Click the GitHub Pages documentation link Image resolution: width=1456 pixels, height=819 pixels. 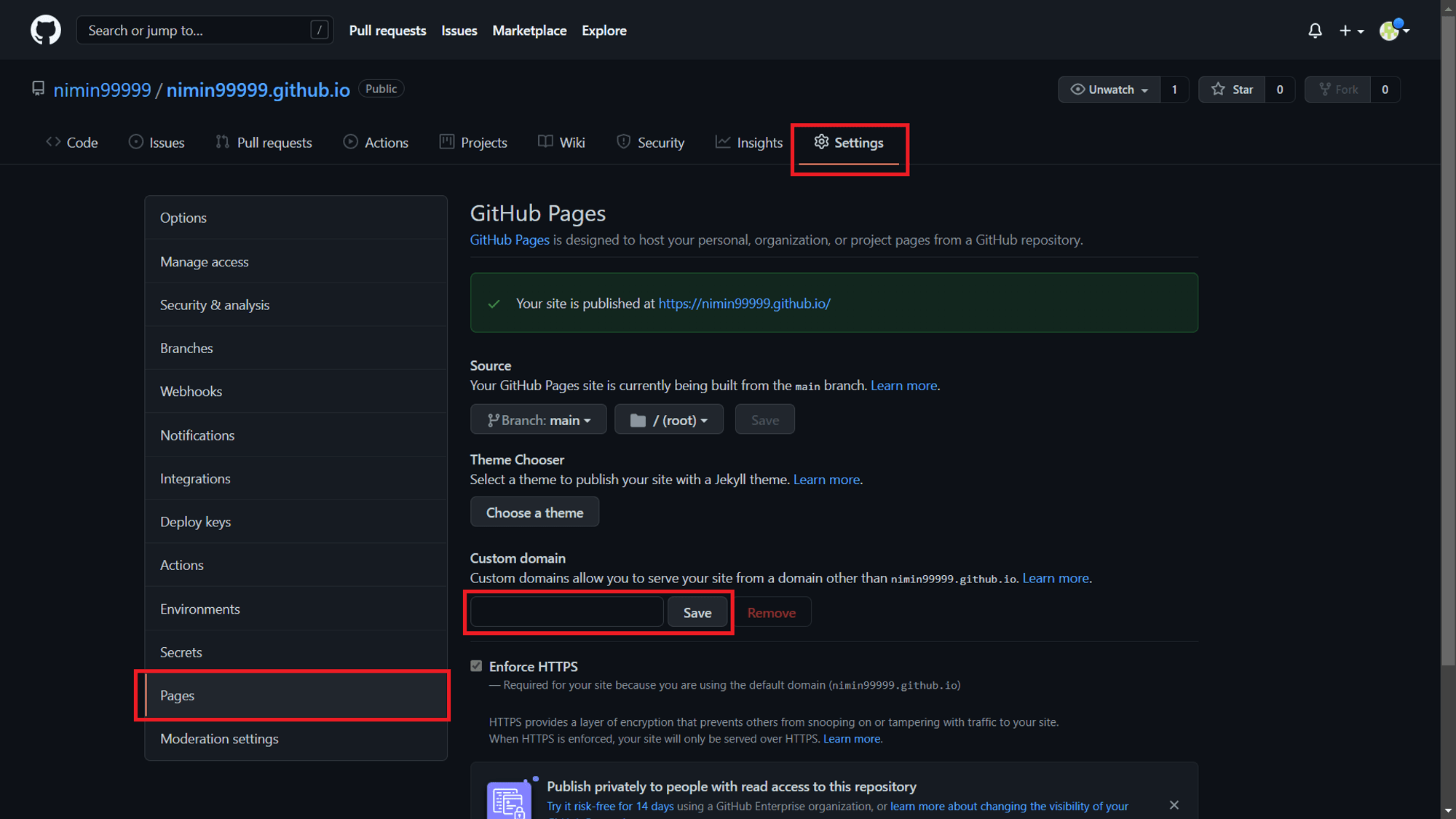pos(510,240)
